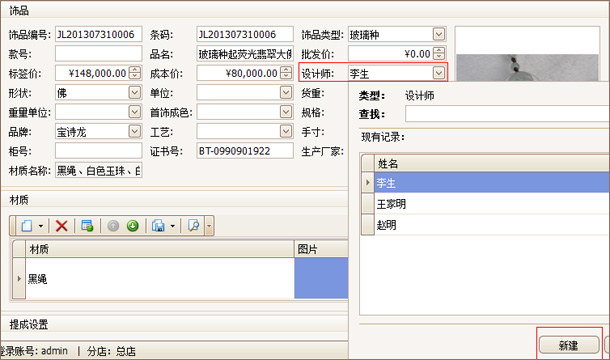Click the 查找 search field in designer popup
610x360 pixels.
507,114
